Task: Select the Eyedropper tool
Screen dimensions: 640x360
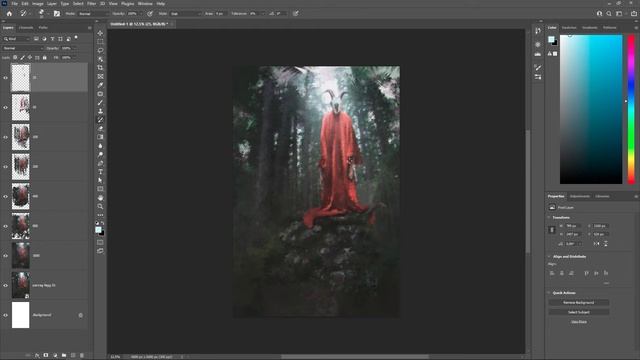Action: [100, 85]
